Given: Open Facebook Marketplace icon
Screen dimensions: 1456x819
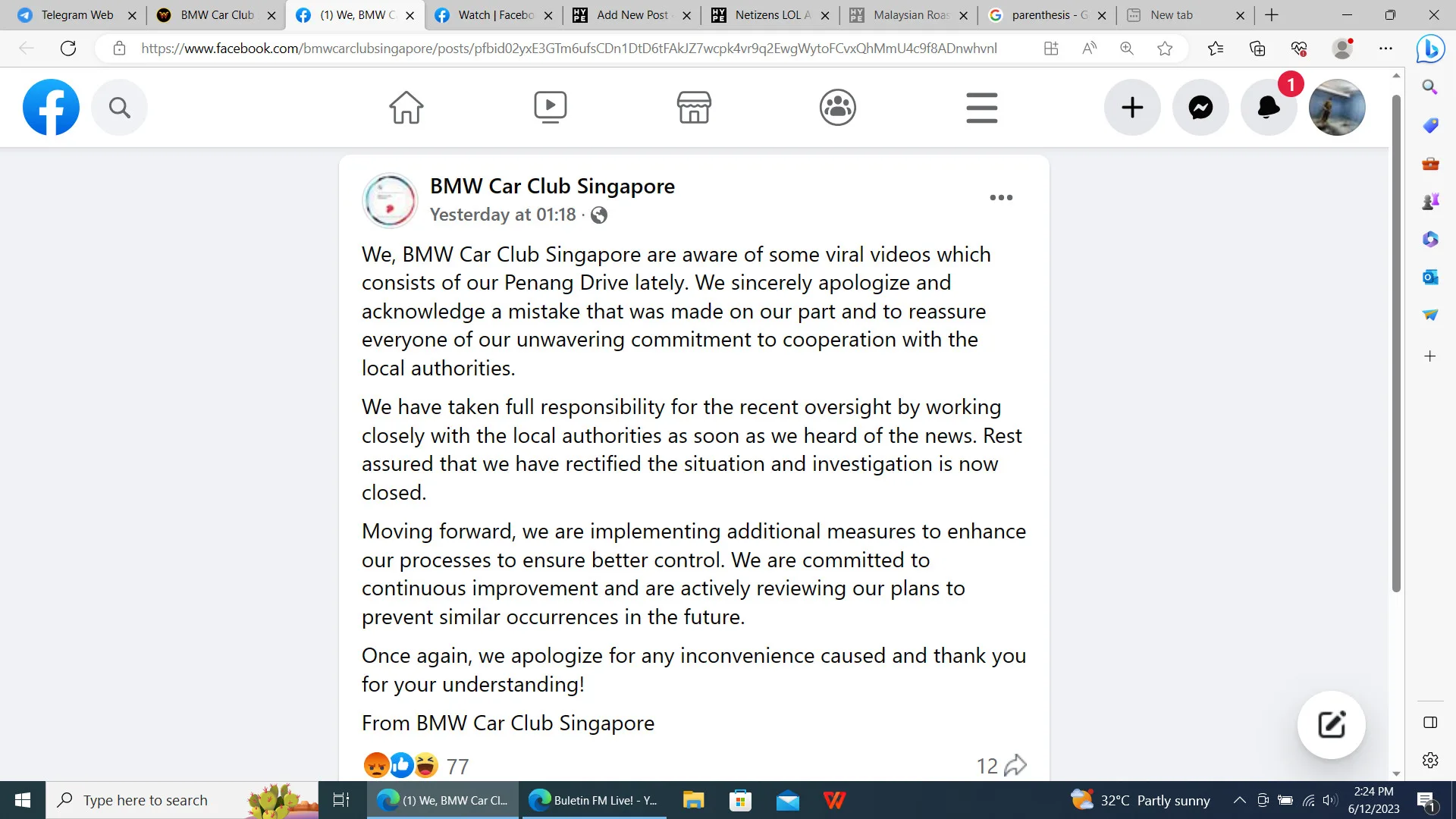Looking at the screenshot, I should click(x=694, y=108).
